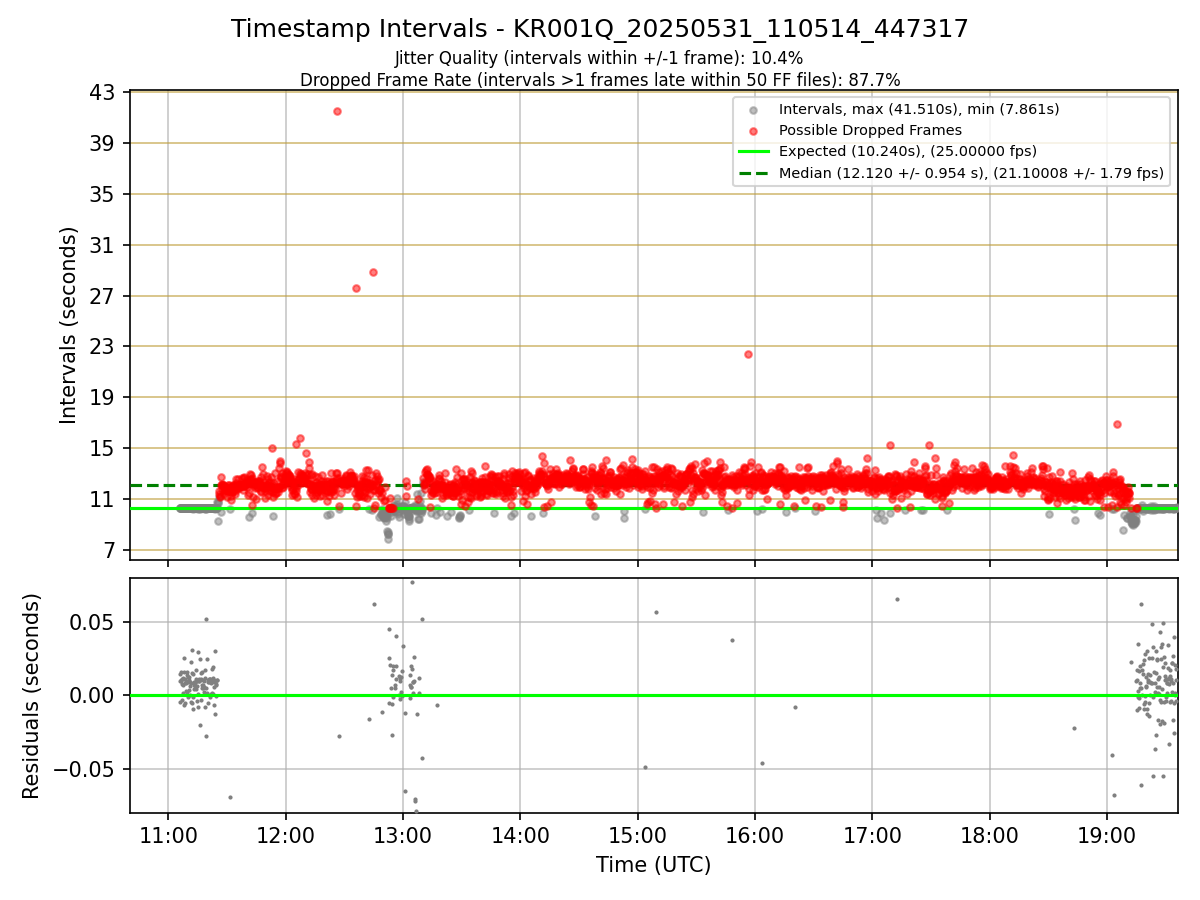
Task: Click the Jitter Quality 10.4% subtitle
Action: [599, 58]
